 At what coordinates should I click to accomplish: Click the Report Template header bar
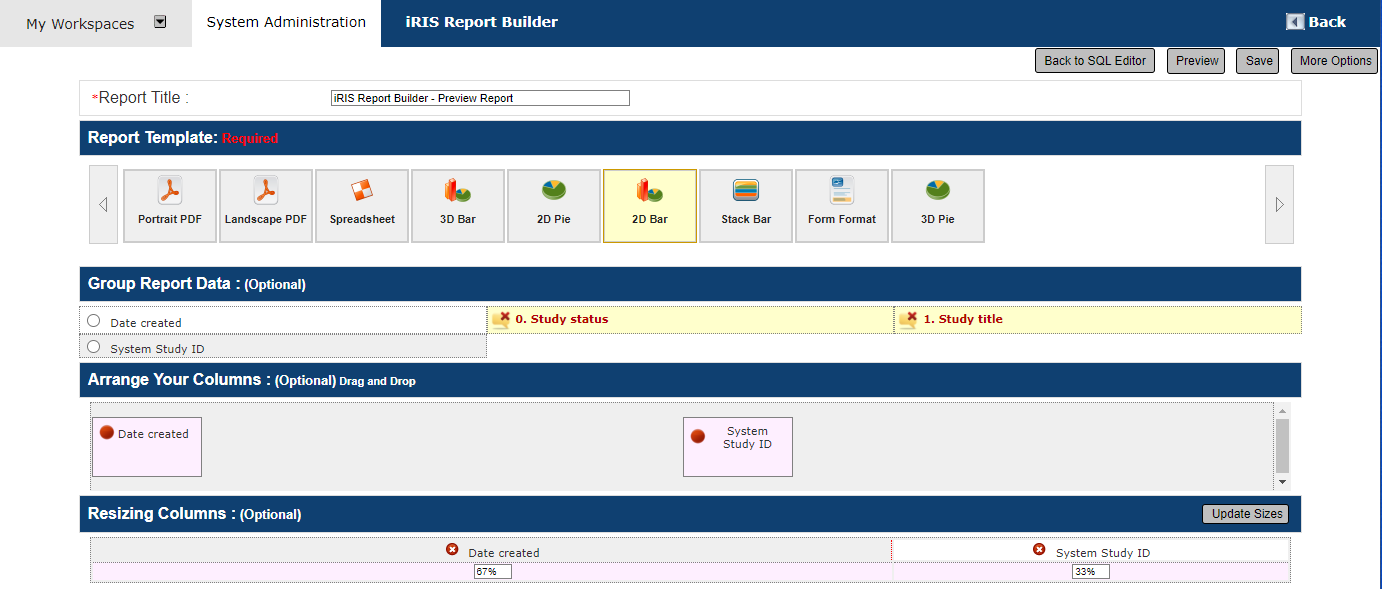pos(690,138)
